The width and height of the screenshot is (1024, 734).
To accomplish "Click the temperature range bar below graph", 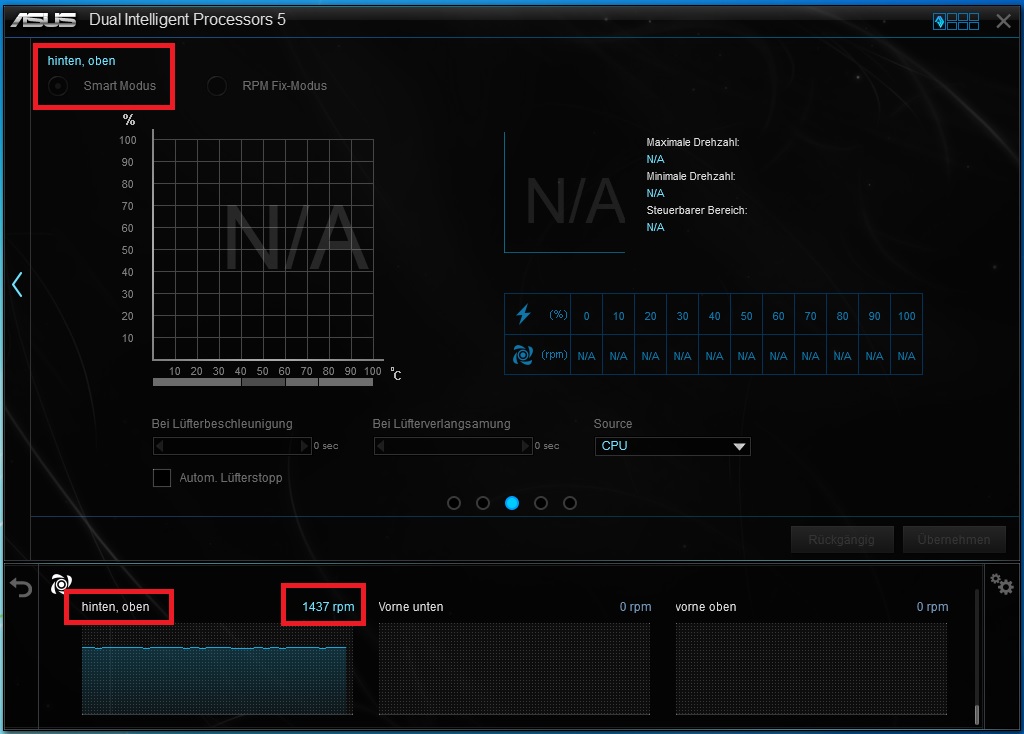I will (x=263, y=383).
